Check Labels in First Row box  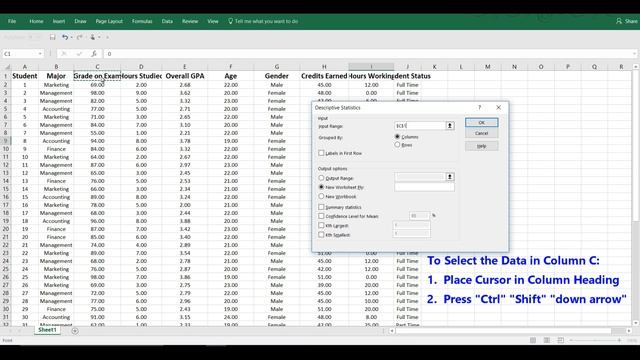pyautogui.click(x=321, y=153)
